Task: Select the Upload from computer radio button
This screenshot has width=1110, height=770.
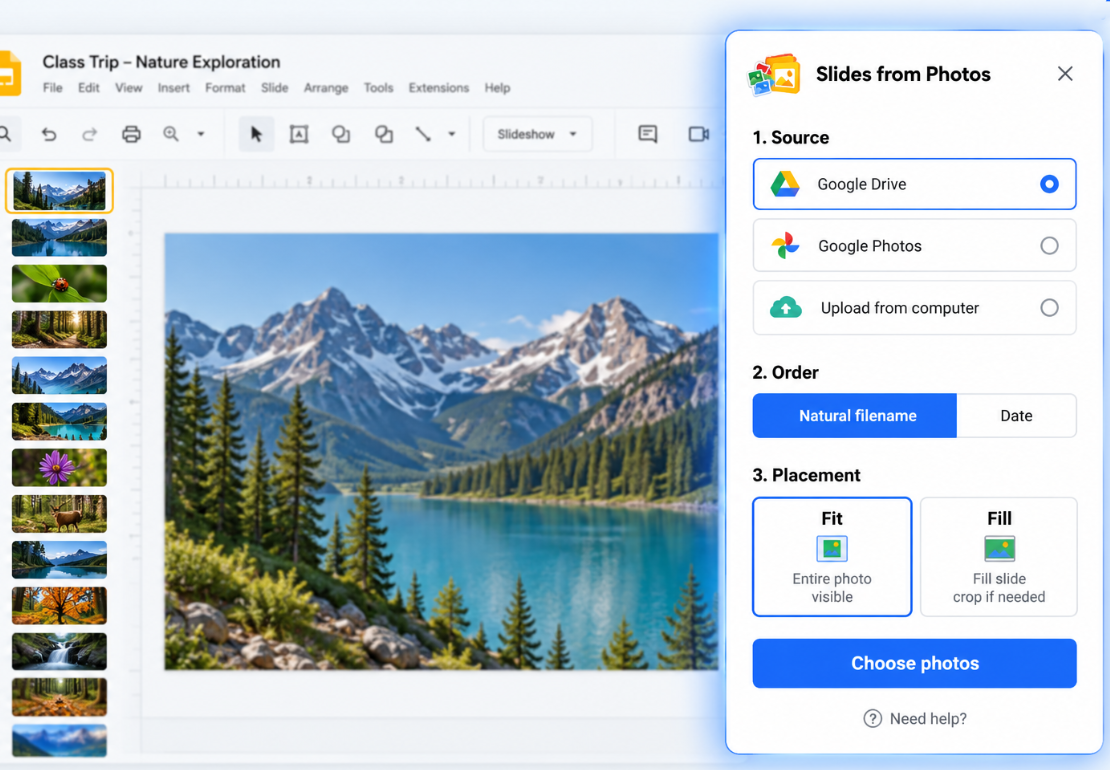Action: (1049, 308)
